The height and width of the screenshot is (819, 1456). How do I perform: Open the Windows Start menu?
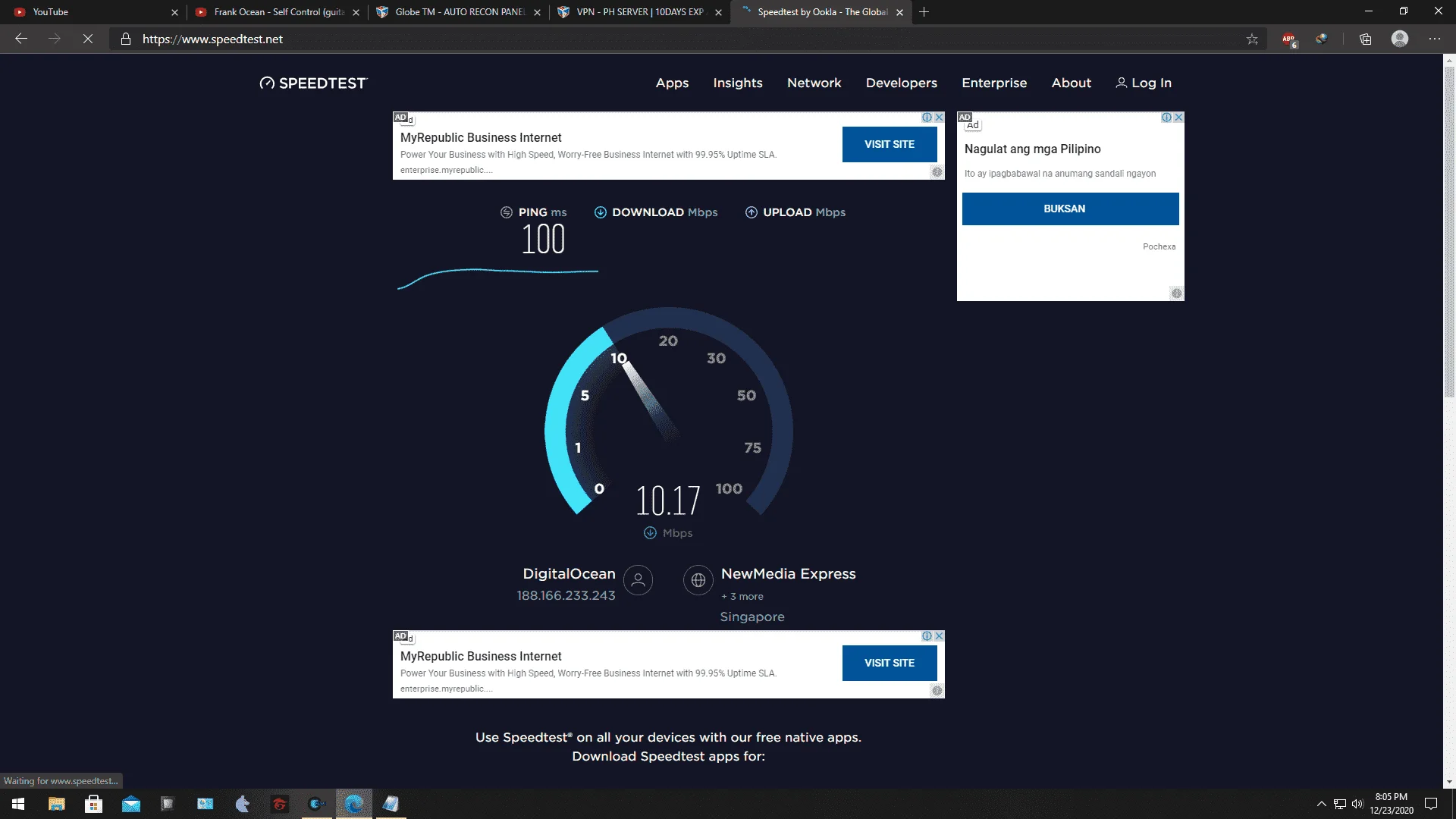(x=18, y=804)
